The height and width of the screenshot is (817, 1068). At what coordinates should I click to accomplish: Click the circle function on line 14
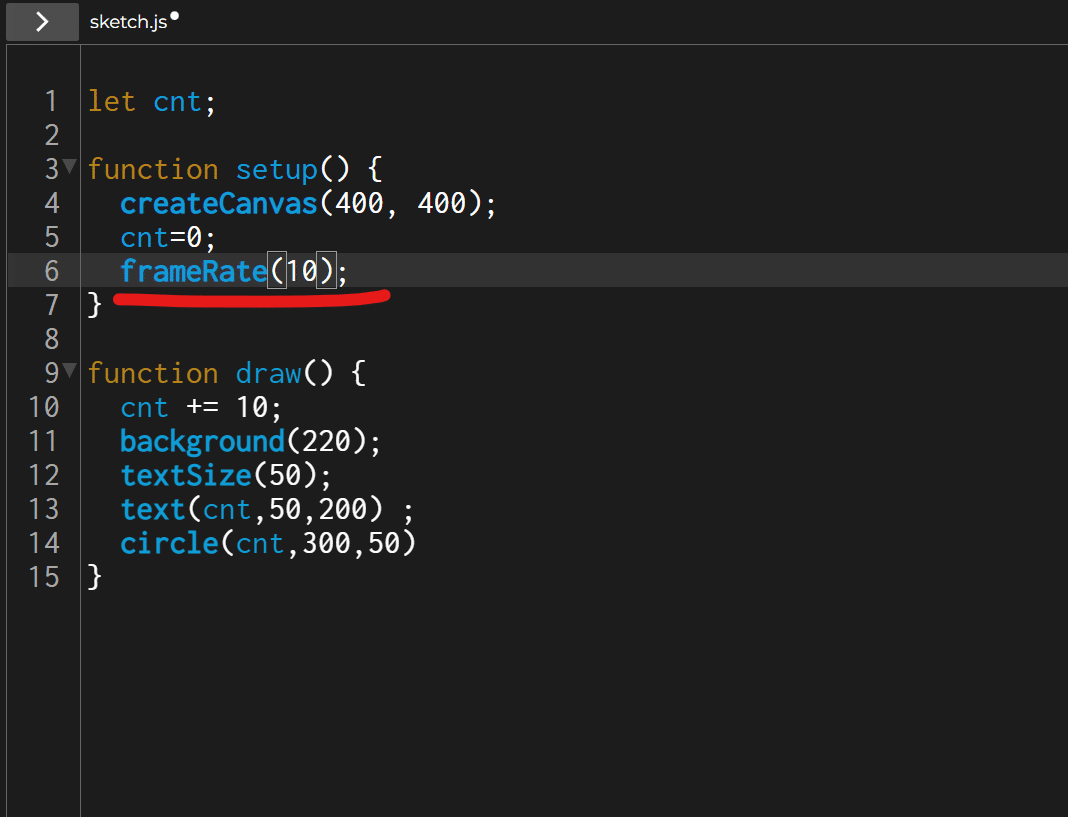pyautogui.click(x=169, y=543)
